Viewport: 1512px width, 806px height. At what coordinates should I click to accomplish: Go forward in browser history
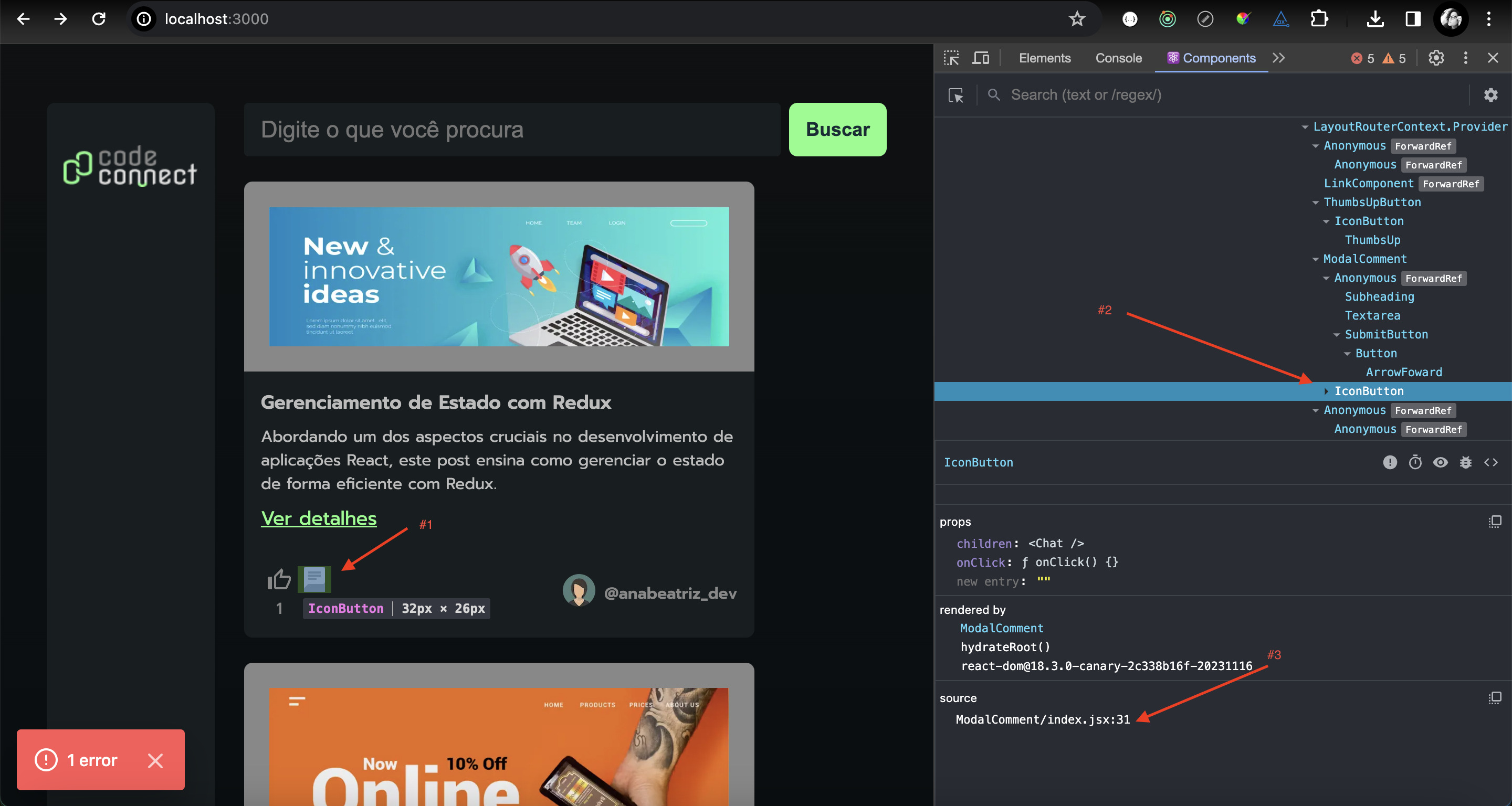pyautogui.click(x=60, y=19)
